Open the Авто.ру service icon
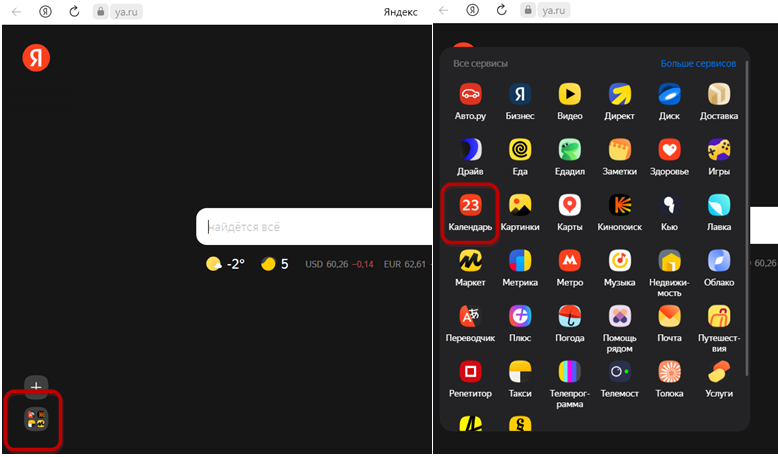 point(470,94)
